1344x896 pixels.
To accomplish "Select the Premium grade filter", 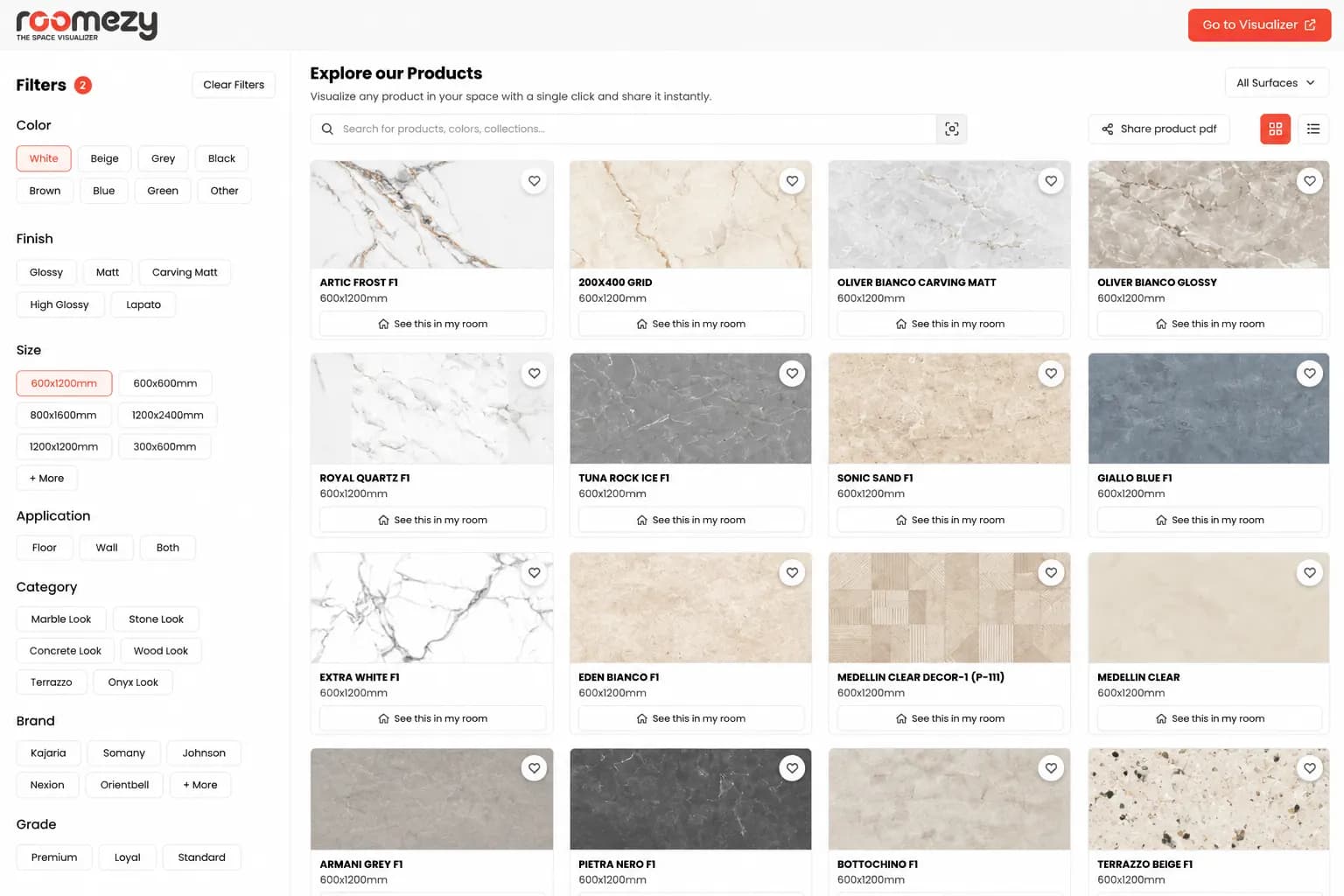I will coord(54,857).
